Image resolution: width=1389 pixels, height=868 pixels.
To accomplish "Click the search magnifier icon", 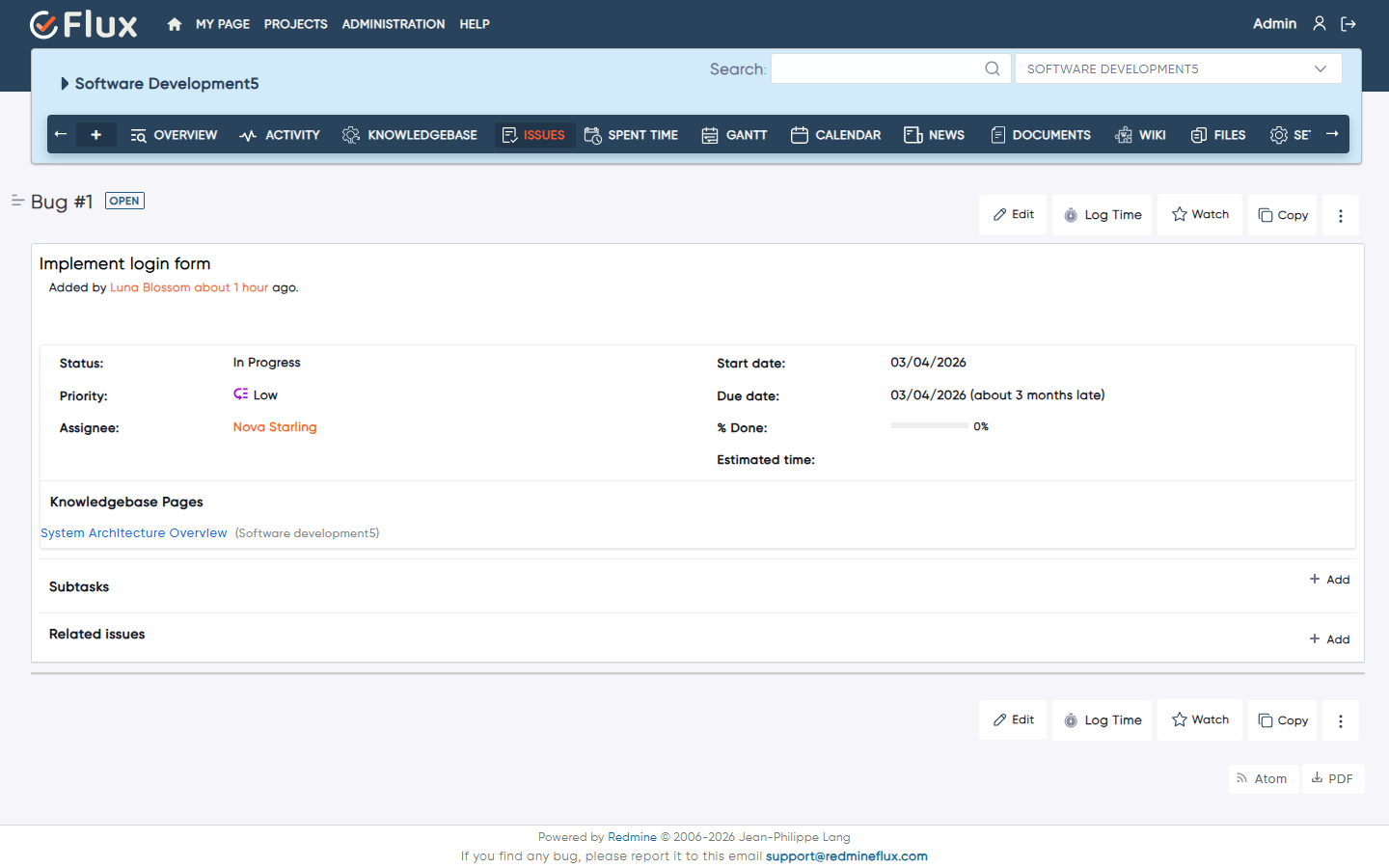I will pyautogui.click(x=993, y=68).
